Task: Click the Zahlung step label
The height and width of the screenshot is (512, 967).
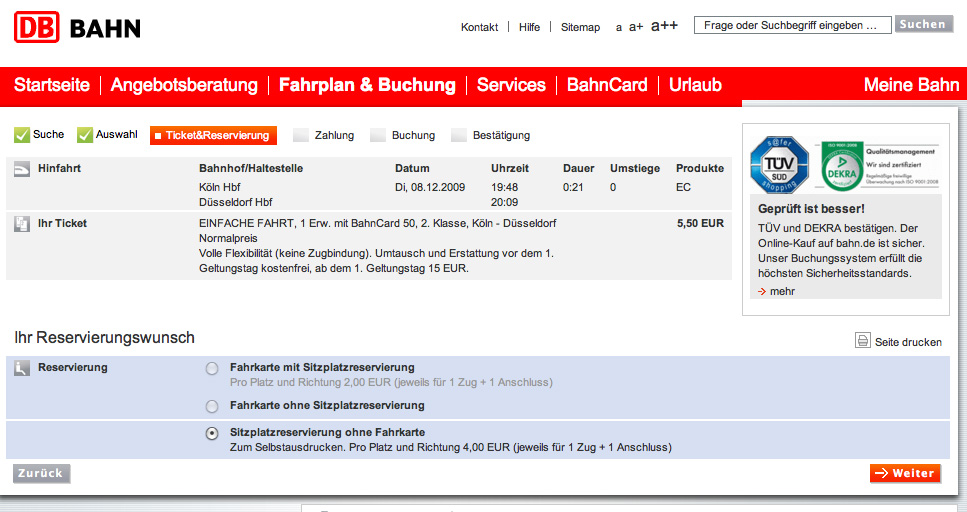Action: pos(334,135)
